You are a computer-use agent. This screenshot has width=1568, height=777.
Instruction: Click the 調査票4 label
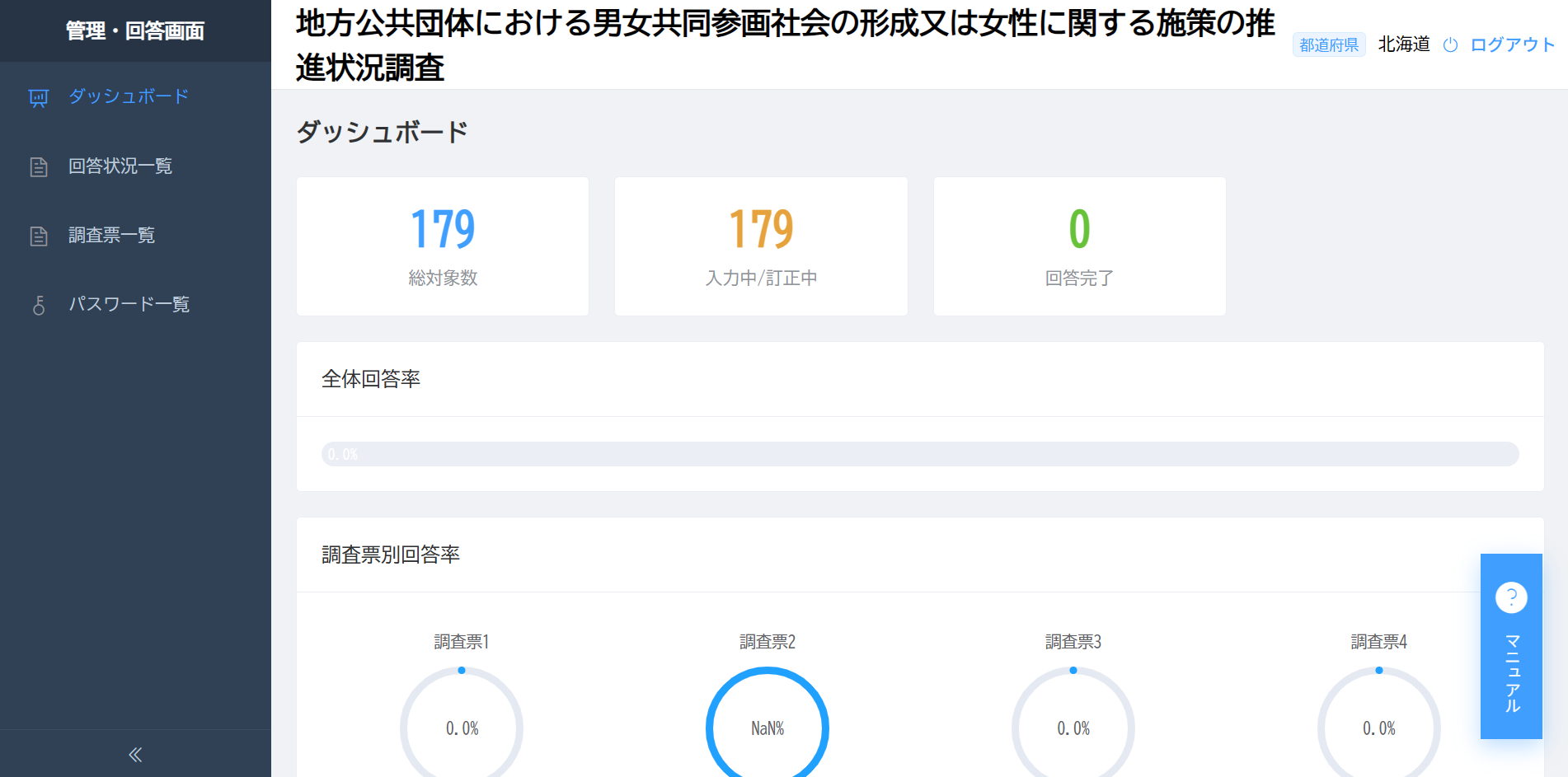pyautogui.click(x=1379, y=642)
